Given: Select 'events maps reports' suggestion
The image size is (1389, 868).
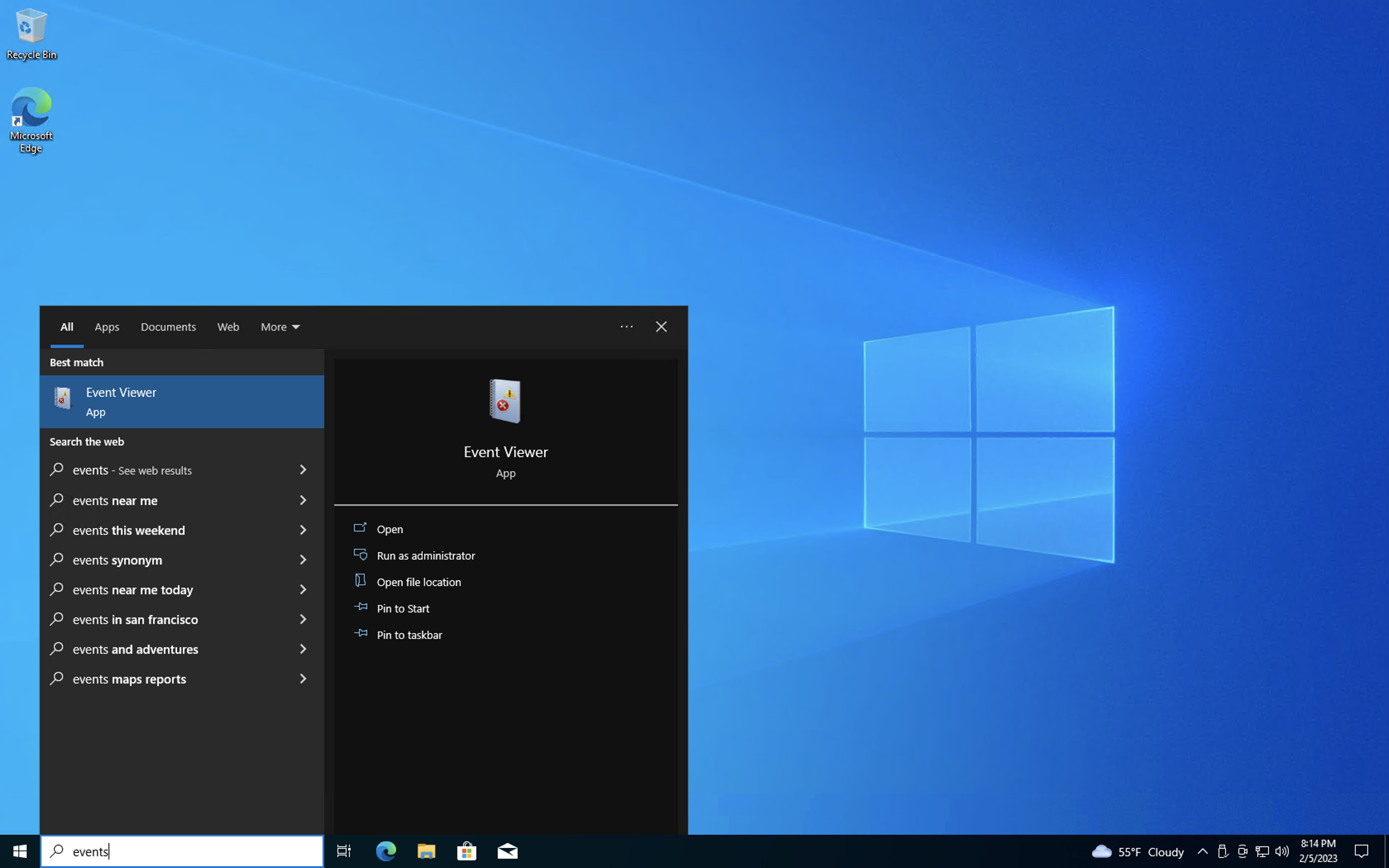Looking at the screenshot, I should coord(182,679).
